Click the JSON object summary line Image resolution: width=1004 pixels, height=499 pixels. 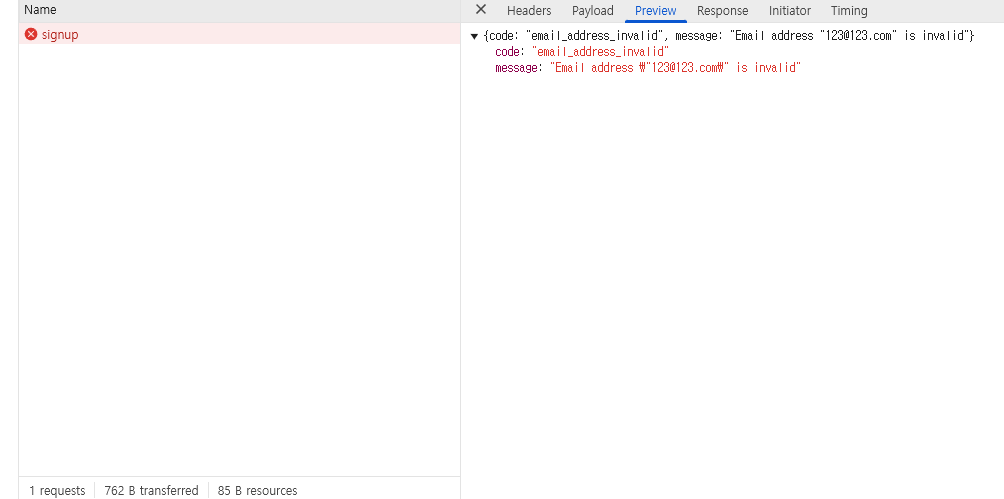click(x=729, y=36)
